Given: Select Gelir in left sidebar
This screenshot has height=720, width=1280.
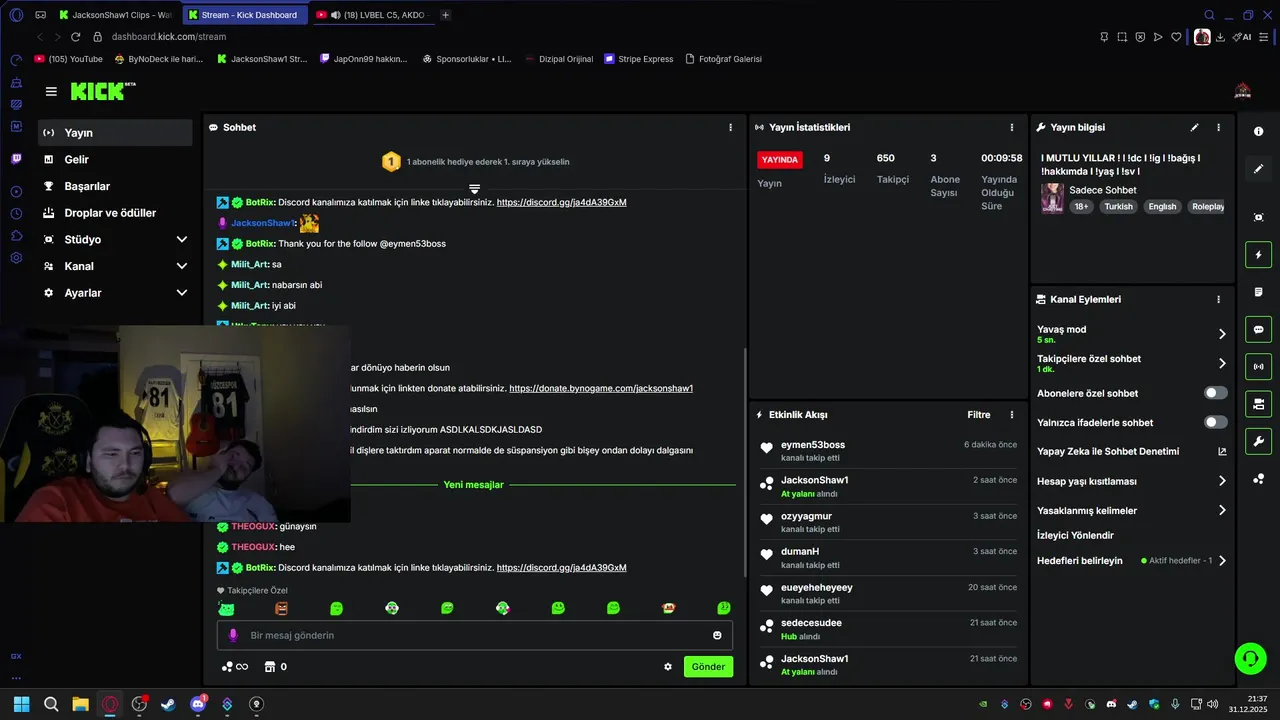Looking at the screenshot, I should (115, 159).
